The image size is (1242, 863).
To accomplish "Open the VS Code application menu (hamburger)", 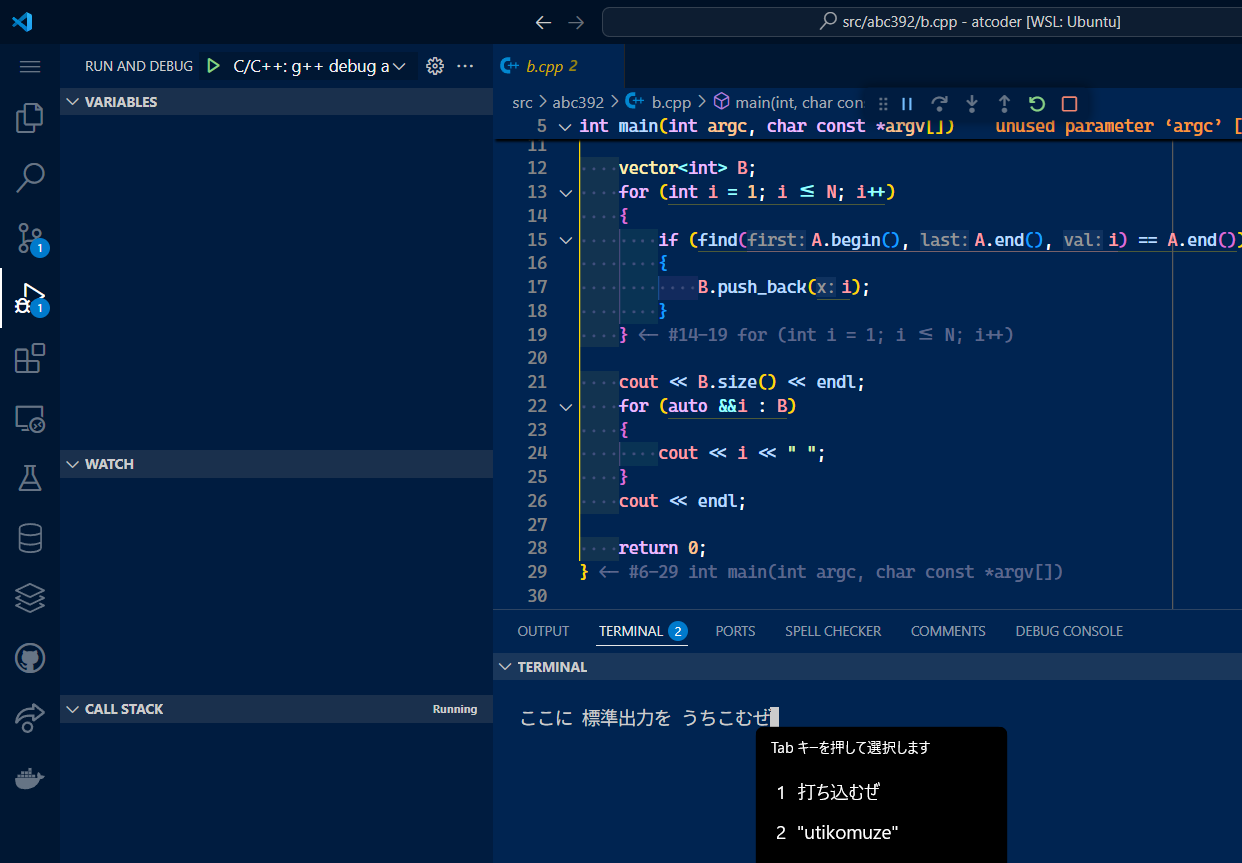I will click(x=30, y=66).
